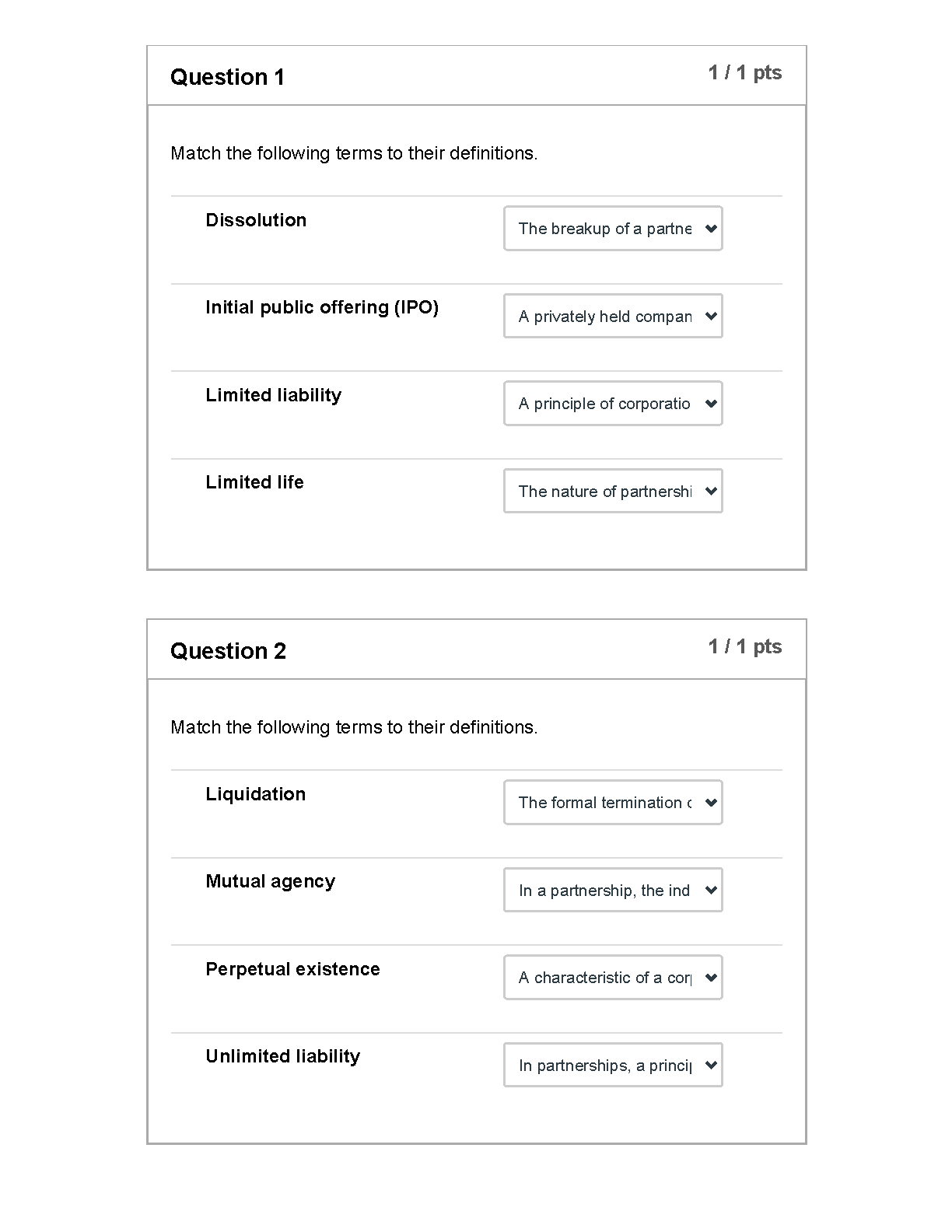Image resolution: width=952 pixels, height=1232 pixels.
Task: Click the Mutual agency term label
Action: (x=270, y=881)
